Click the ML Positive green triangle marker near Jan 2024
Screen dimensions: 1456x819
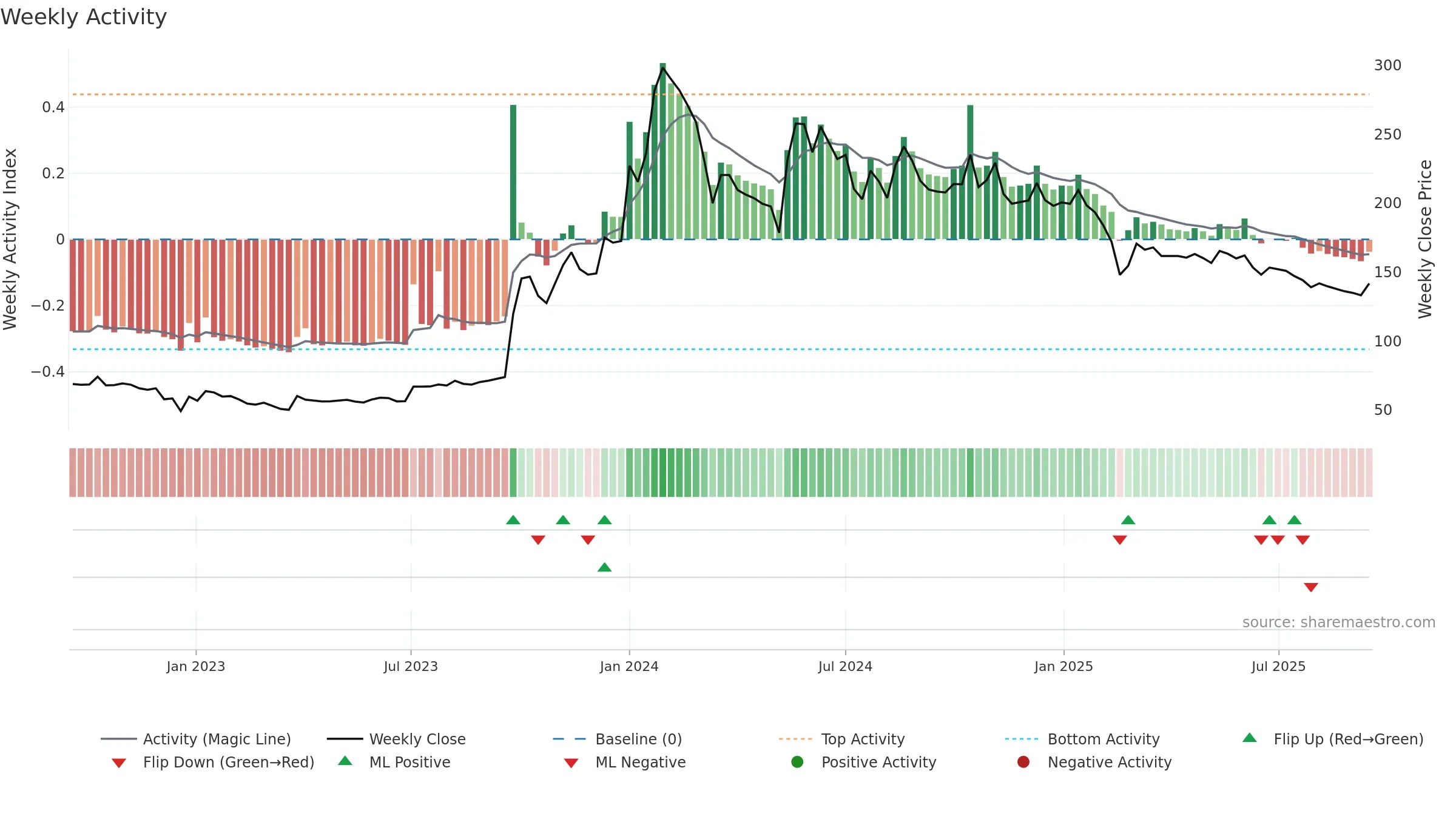point(604,567)
